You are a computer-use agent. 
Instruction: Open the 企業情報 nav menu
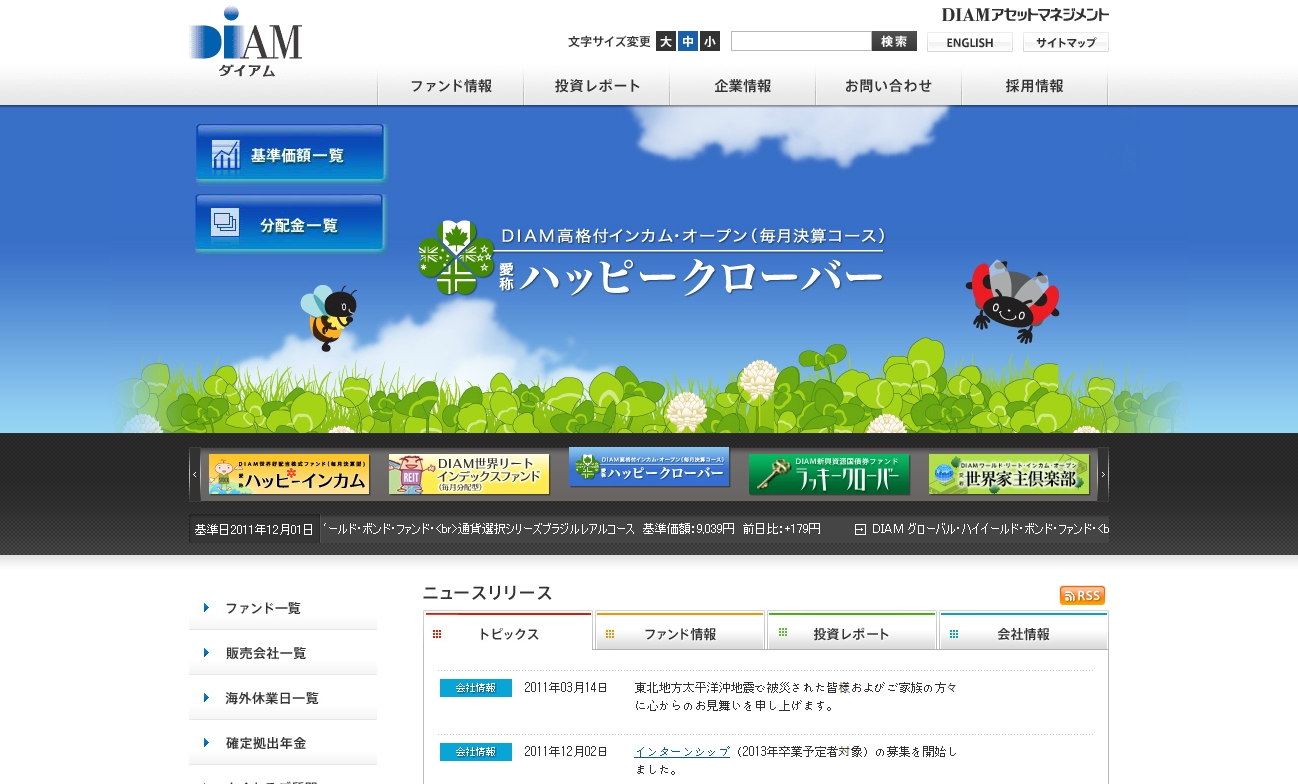pos(743,86)
